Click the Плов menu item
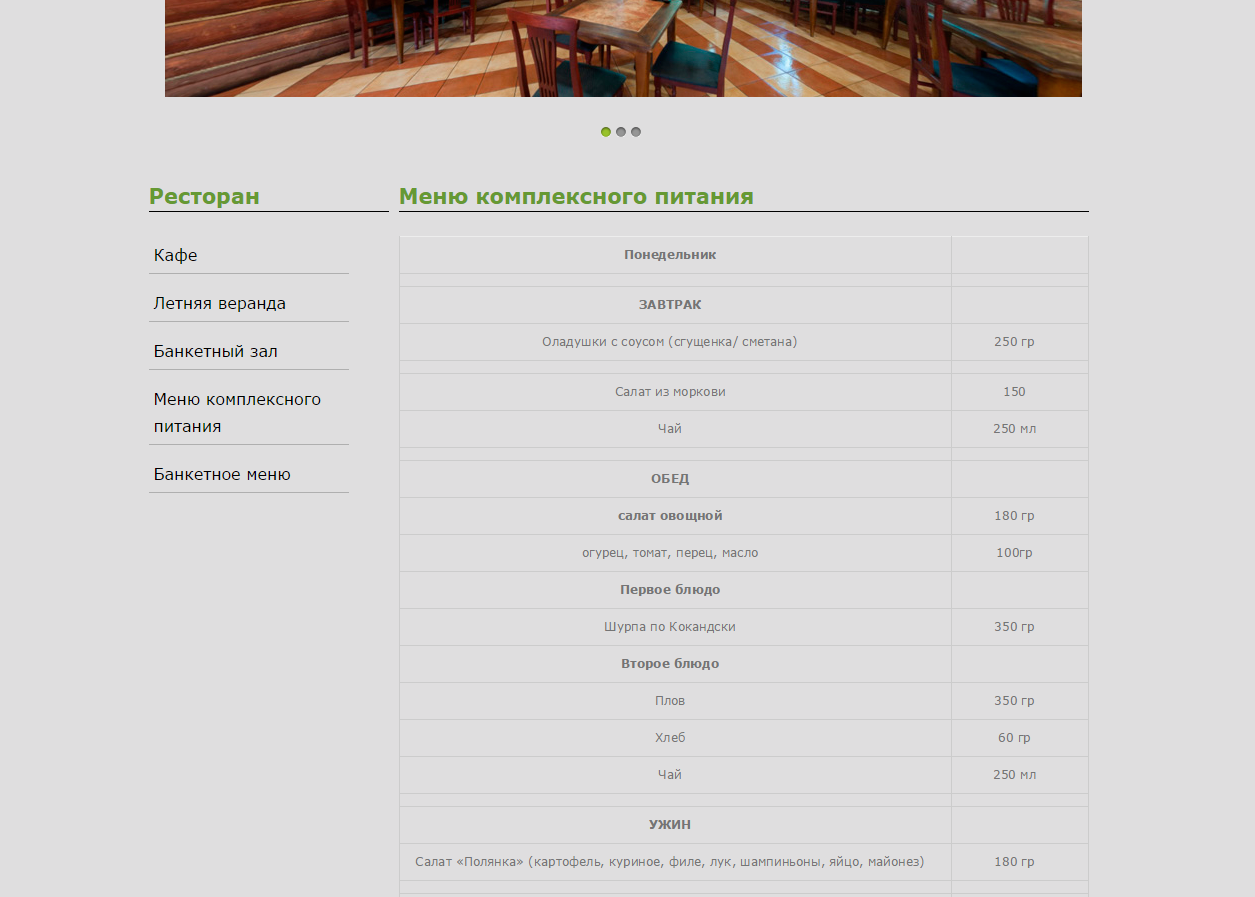The image size is (1255, 897). [670, 701]
